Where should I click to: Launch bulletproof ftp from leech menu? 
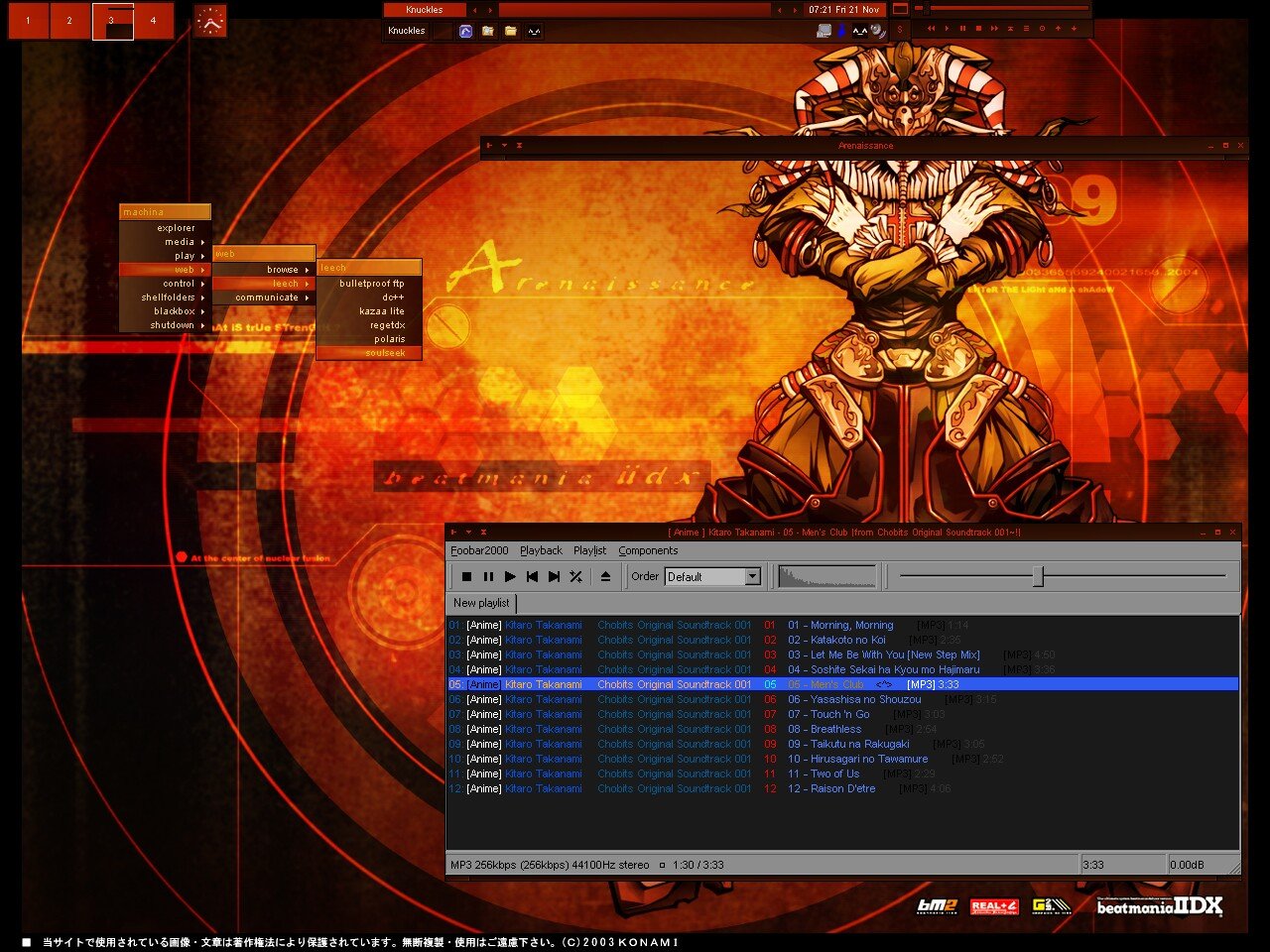369,284
